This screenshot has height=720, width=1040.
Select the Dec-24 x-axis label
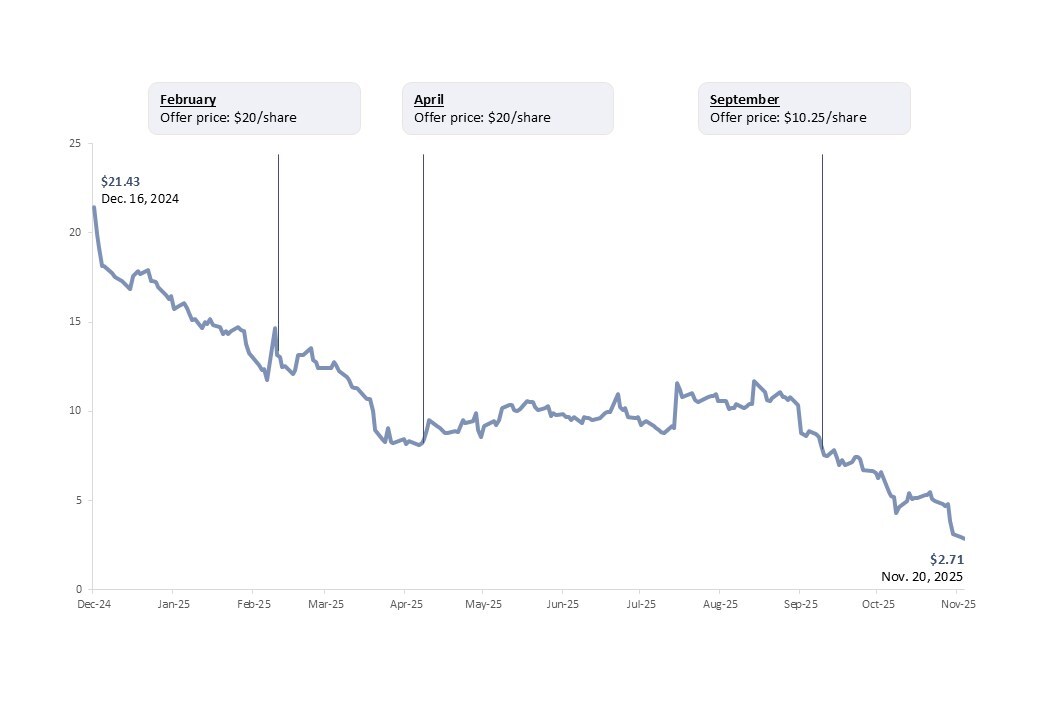(x=93, y=604)
